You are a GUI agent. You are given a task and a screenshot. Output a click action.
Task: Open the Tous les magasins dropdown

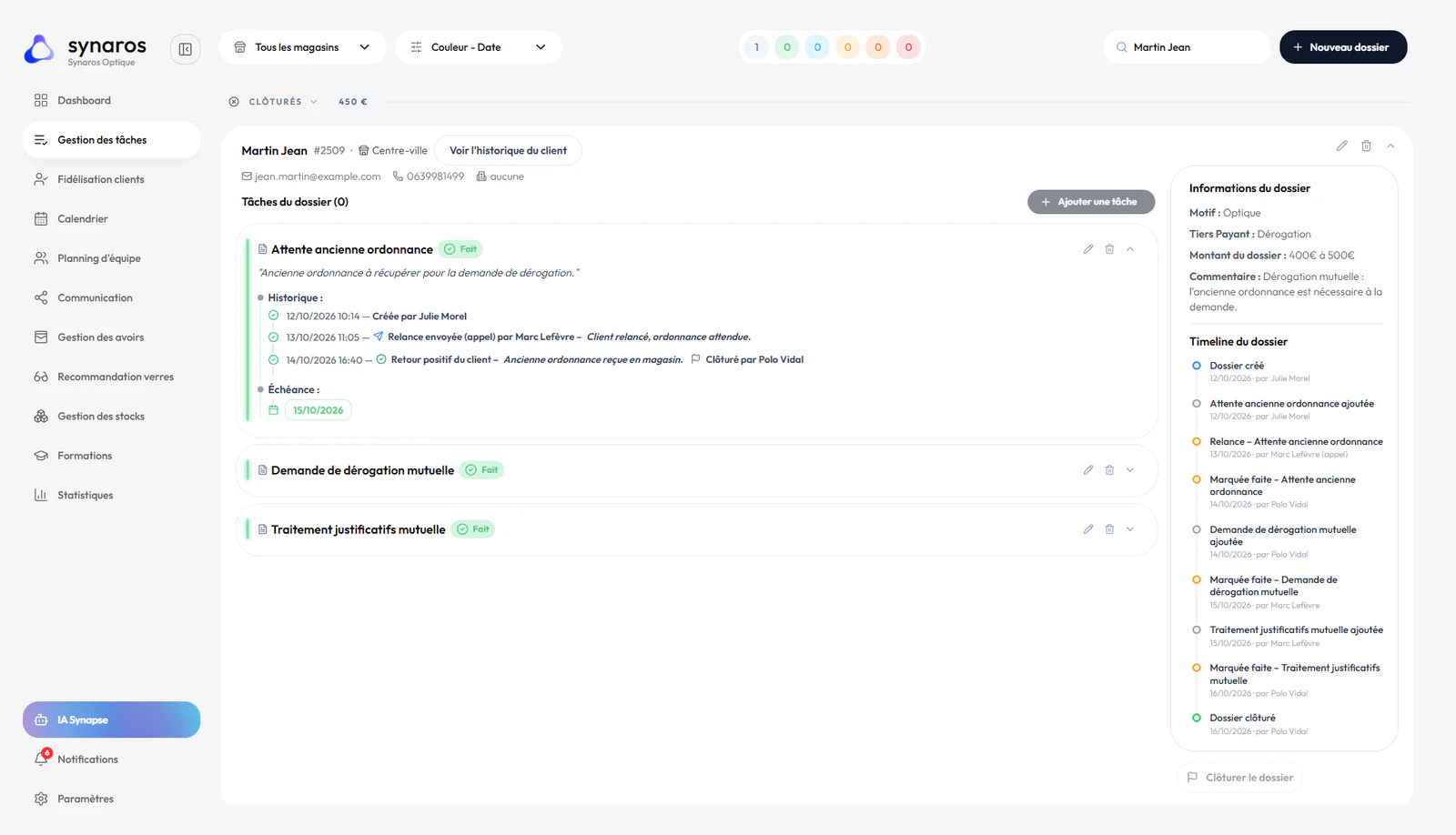tap(302, 47)
